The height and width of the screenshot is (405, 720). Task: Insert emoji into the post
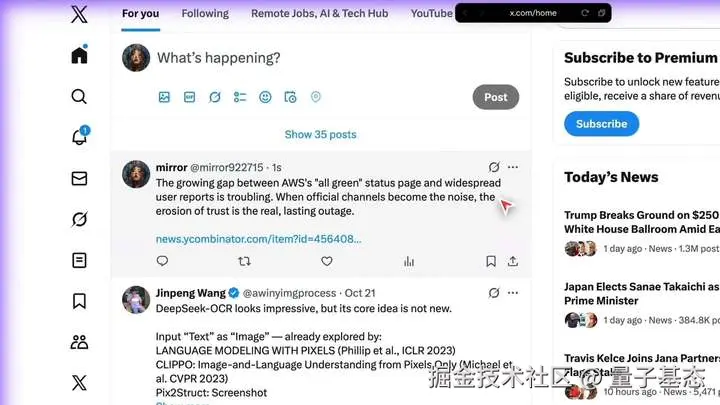(x=265, y=97)
